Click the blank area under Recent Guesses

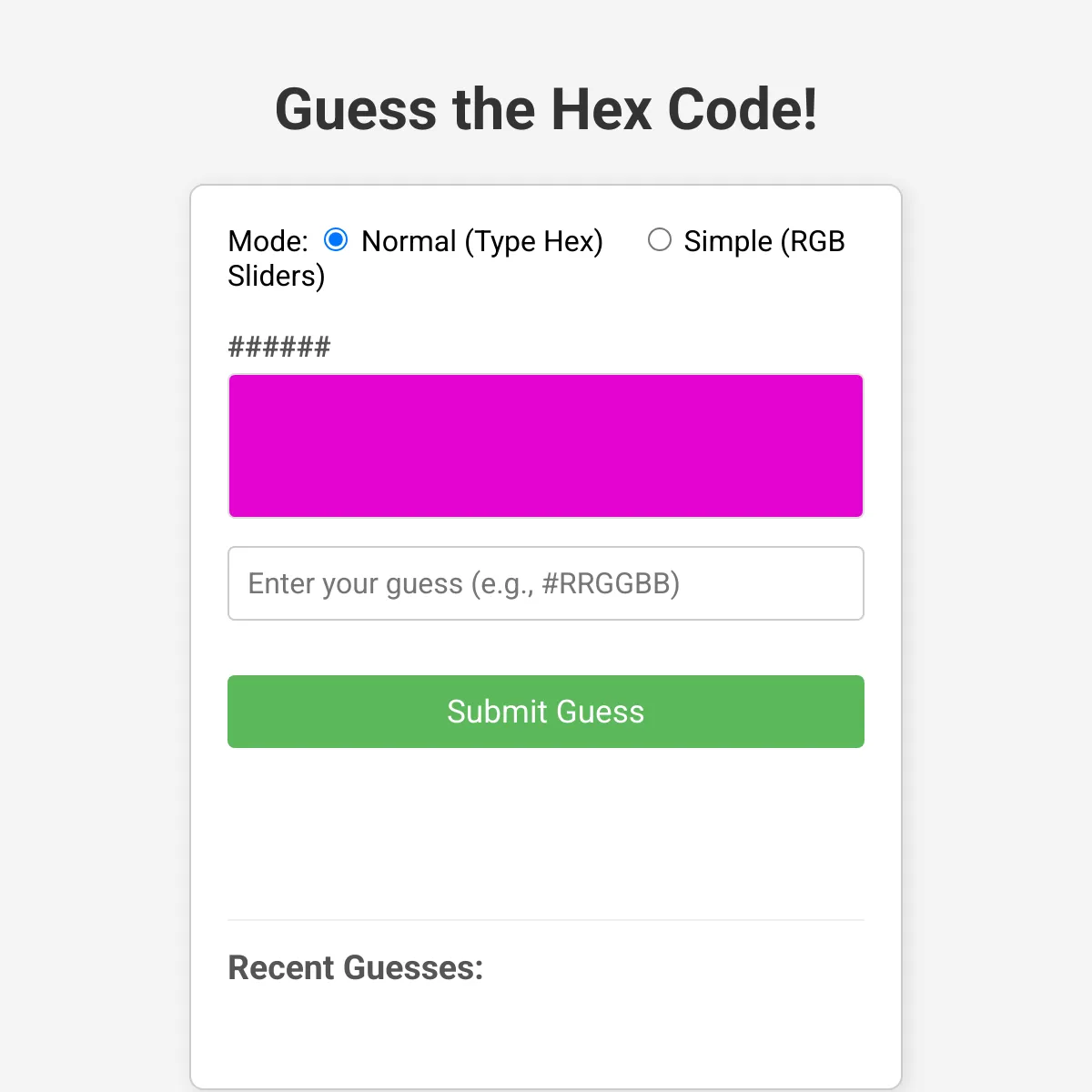tap(546, 1037)
